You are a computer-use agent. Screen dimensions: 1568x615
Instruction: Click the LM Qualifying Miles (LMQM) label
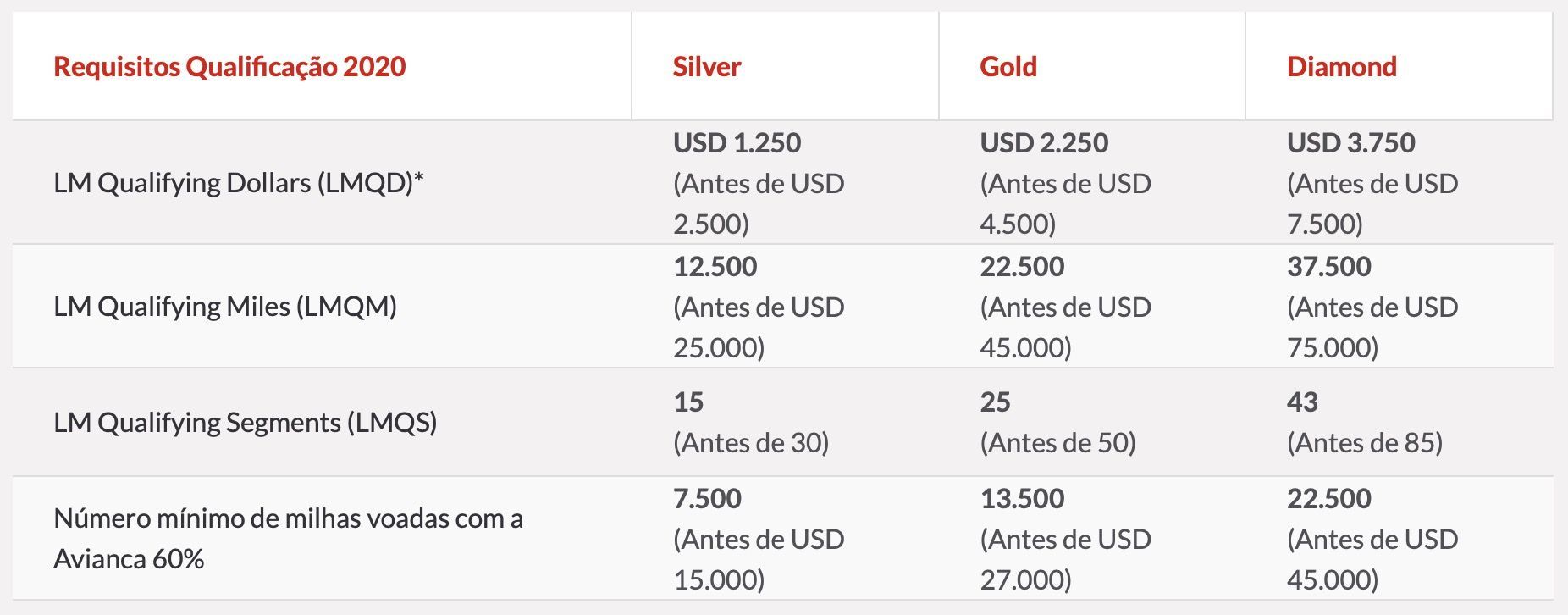point(225,307)
